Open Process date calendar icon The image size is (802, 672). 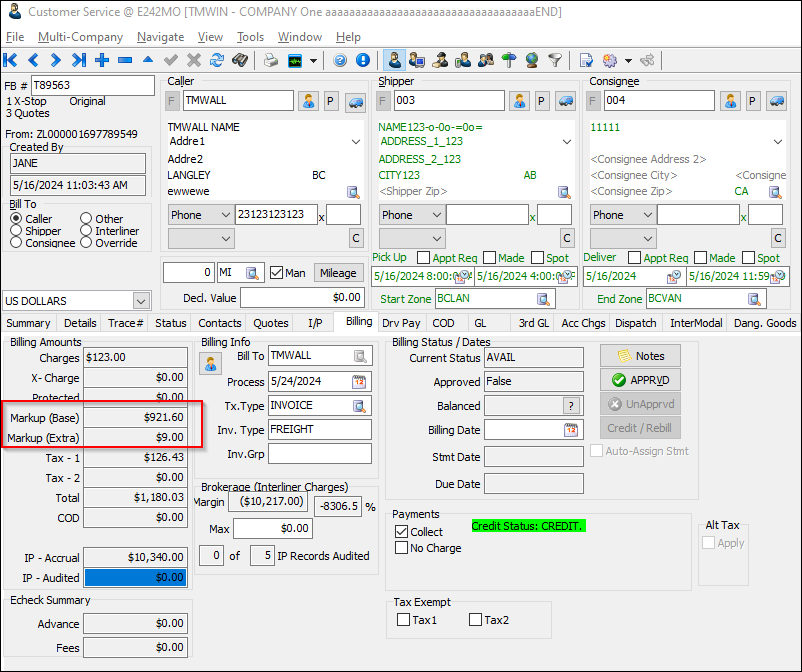click(359, 382)
